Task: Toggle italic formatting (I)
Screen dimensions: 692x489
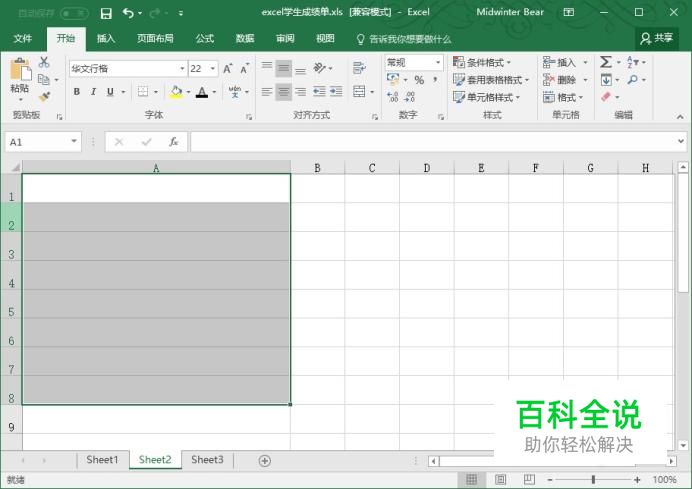Action: coord(94,92)
